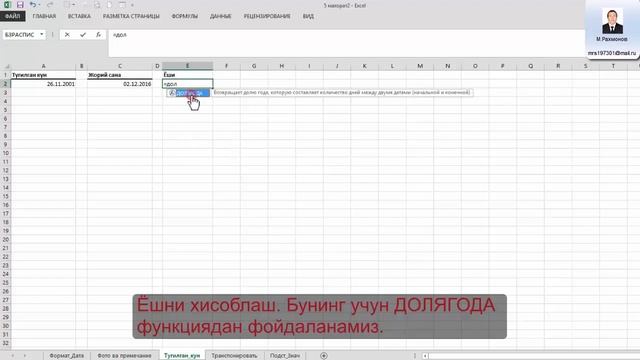The image size is (640, 360).
Task: Open the ВИД ribbon tab
Action: coord(308,16)
